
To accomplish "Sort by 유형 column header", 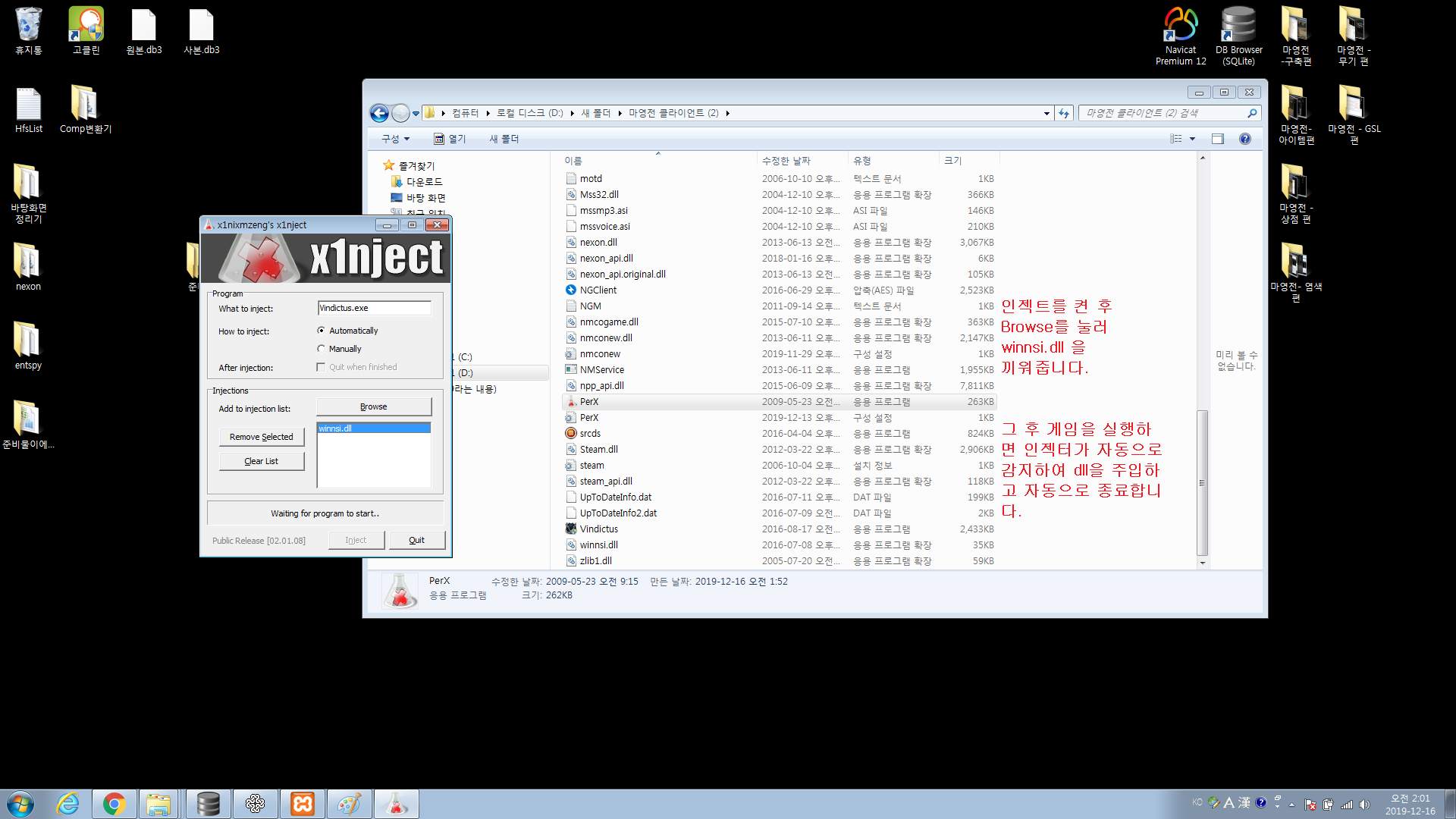I will point(894,161).
